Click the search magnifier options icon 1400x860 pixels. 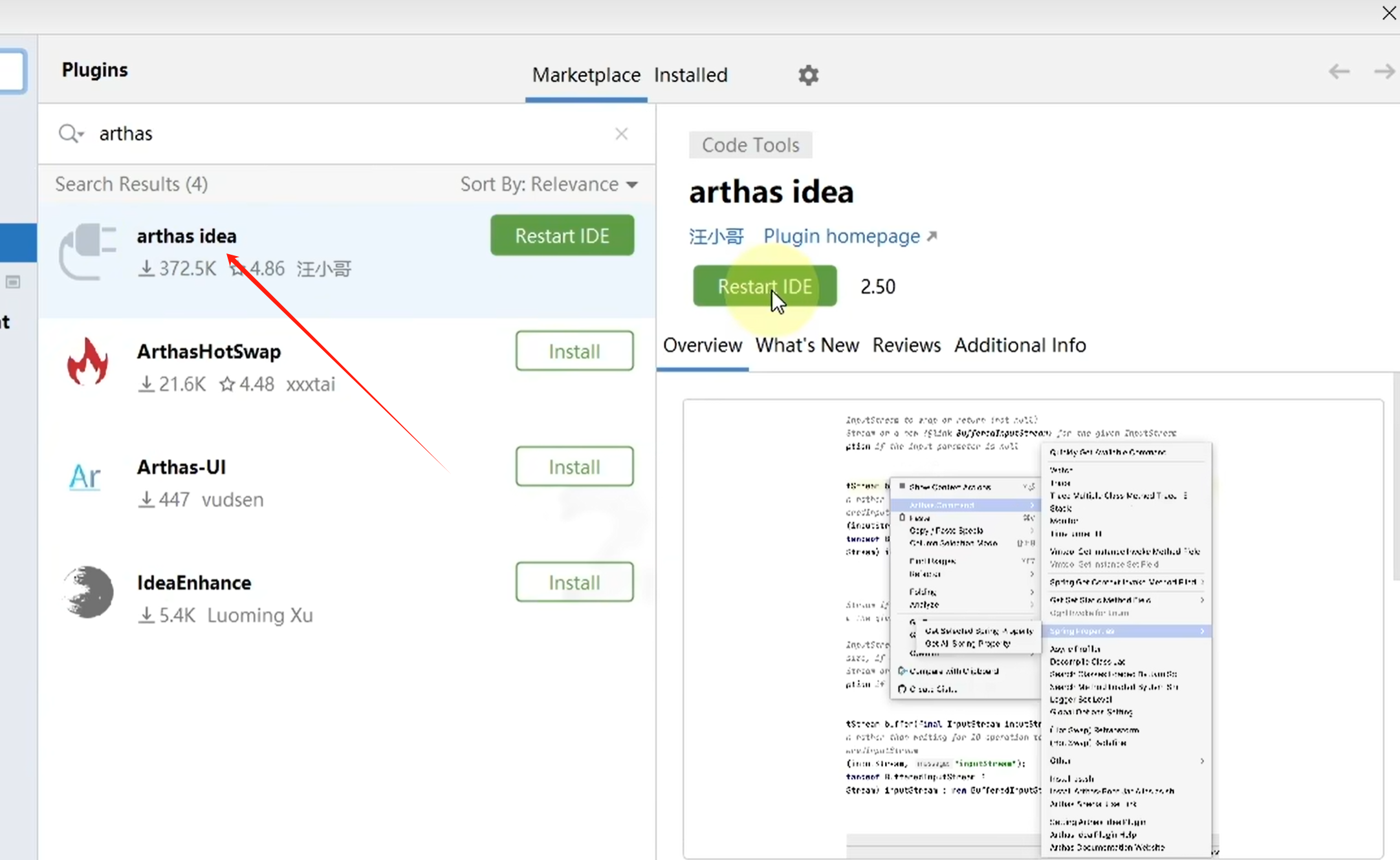(x=71, y=134)
